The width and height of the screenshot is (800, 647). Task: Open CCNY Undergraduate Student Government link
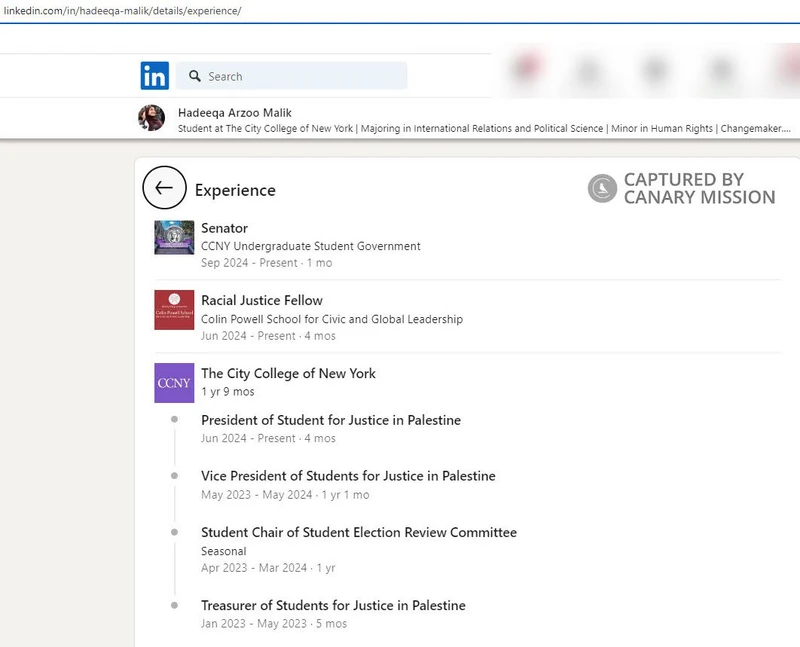(x=311, y=246)
